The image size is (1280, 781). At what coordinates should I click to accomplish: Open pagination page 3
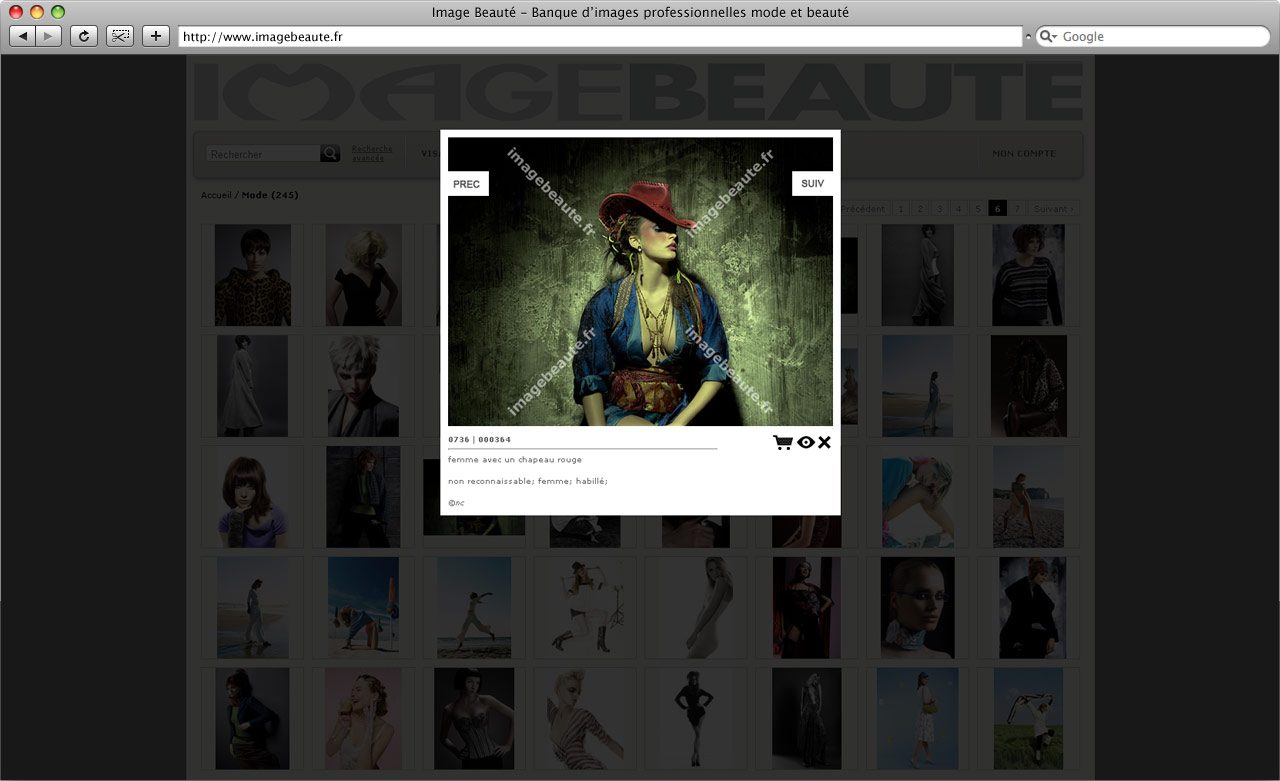pyautogui.click(x=940, y=209)
